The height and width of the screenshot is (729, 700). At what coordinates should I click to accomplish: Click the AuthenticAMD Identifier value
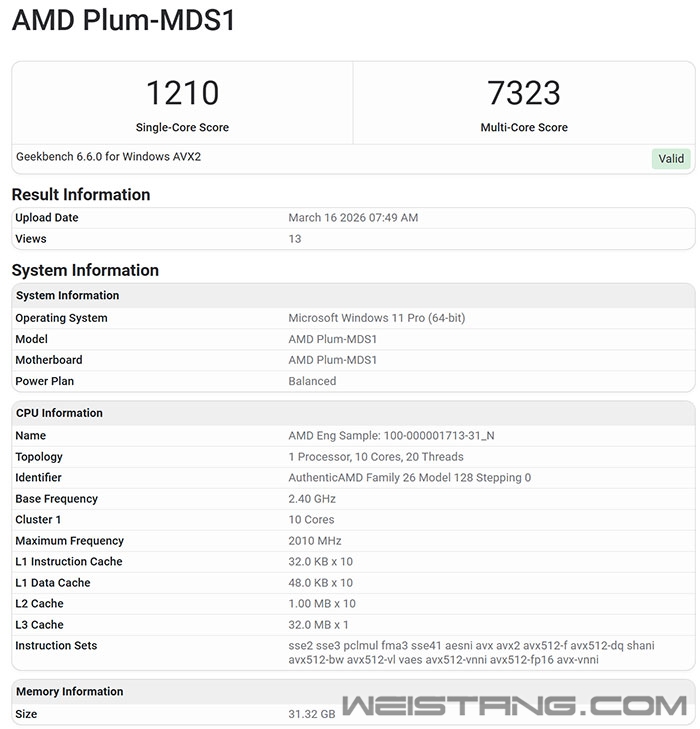click(x=409, y=478)
